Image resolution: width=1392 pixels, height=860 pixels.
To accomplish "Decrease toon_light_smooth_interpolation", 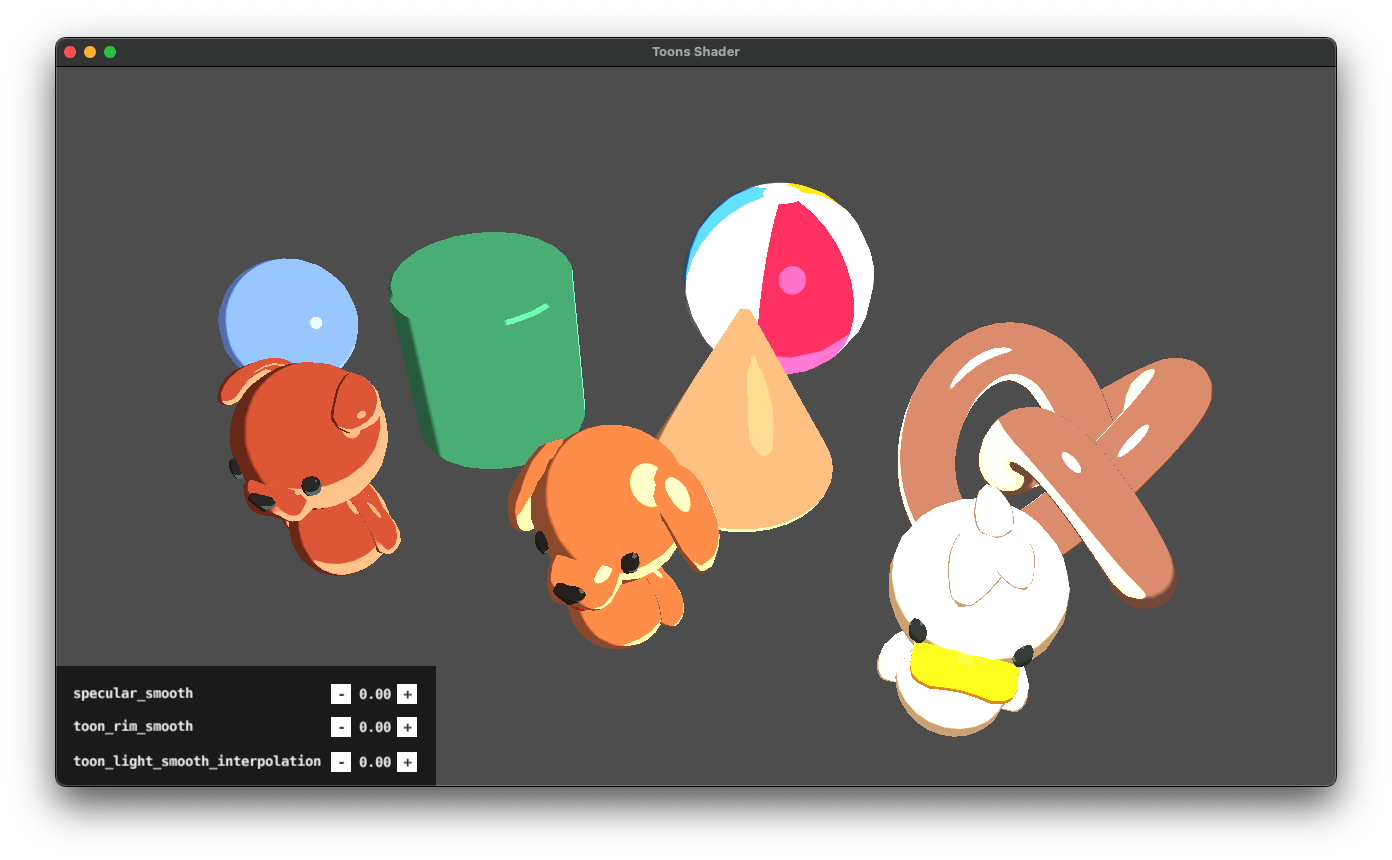I will [x=341, y=761].
